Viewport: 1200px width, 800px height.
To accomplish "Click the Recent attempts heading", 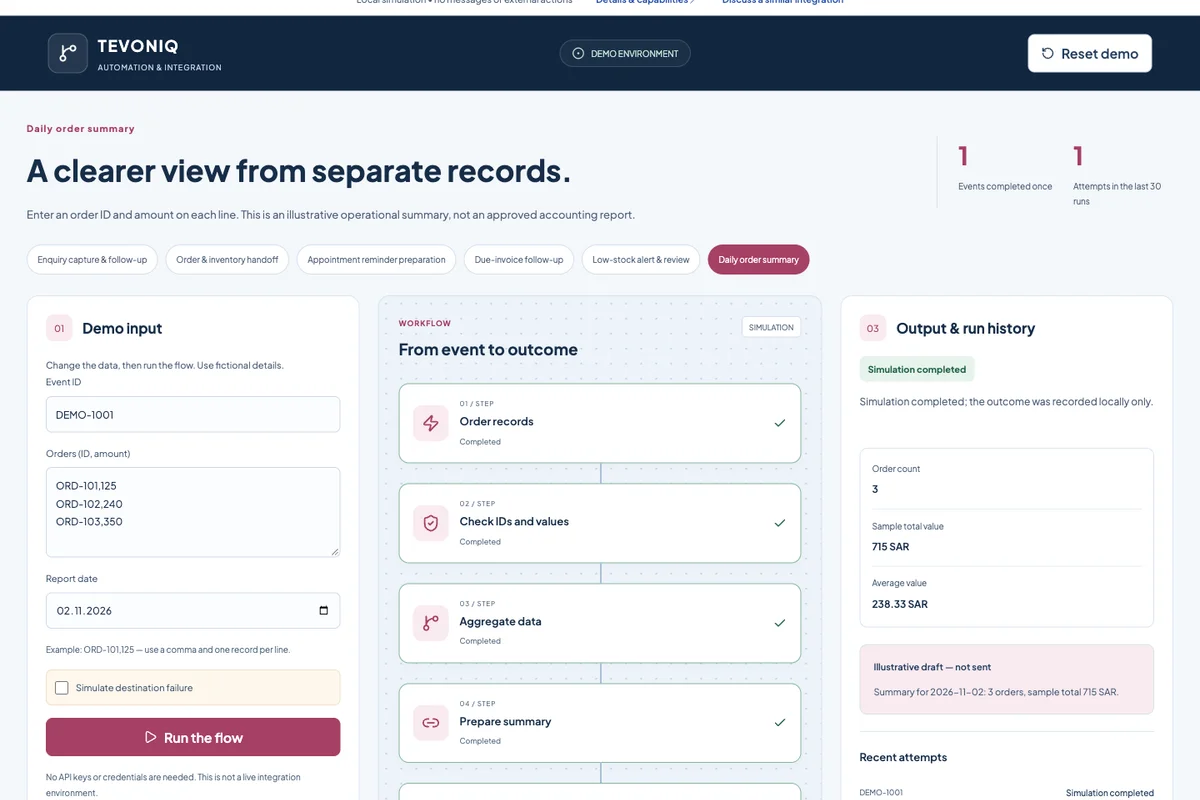I will click(x=903, y=757).
